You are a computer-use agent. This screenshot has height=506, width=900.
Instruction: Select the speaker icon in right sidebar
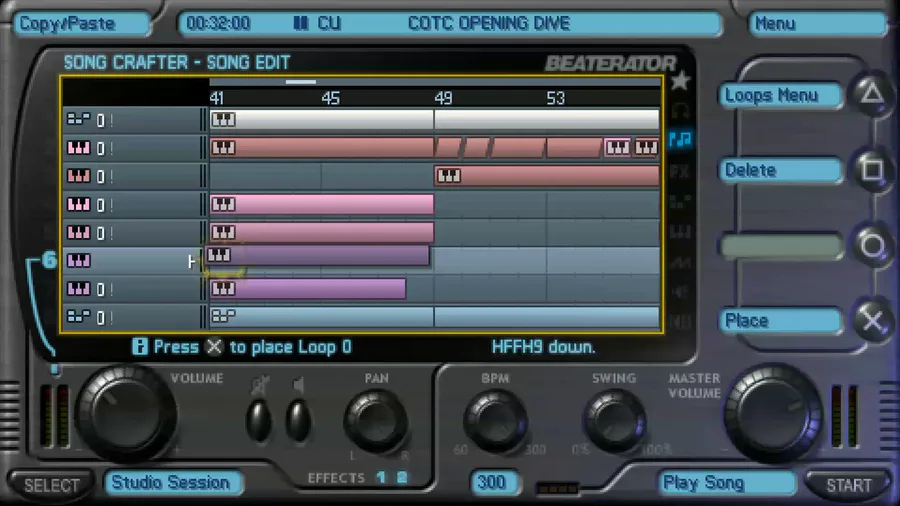tap(680, 291)
